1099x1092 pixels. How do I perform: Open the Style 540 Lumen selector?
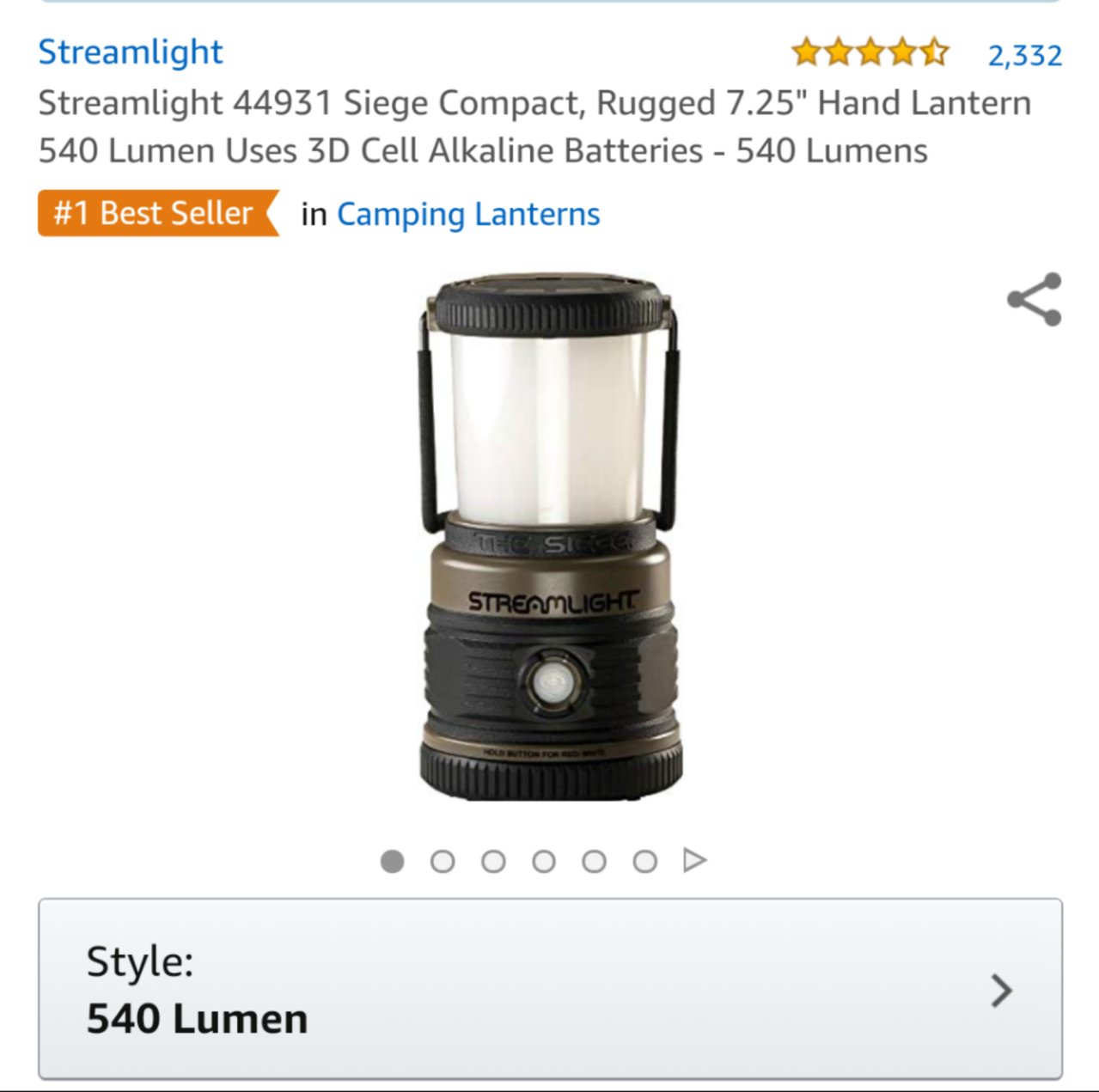pos(550,989)
